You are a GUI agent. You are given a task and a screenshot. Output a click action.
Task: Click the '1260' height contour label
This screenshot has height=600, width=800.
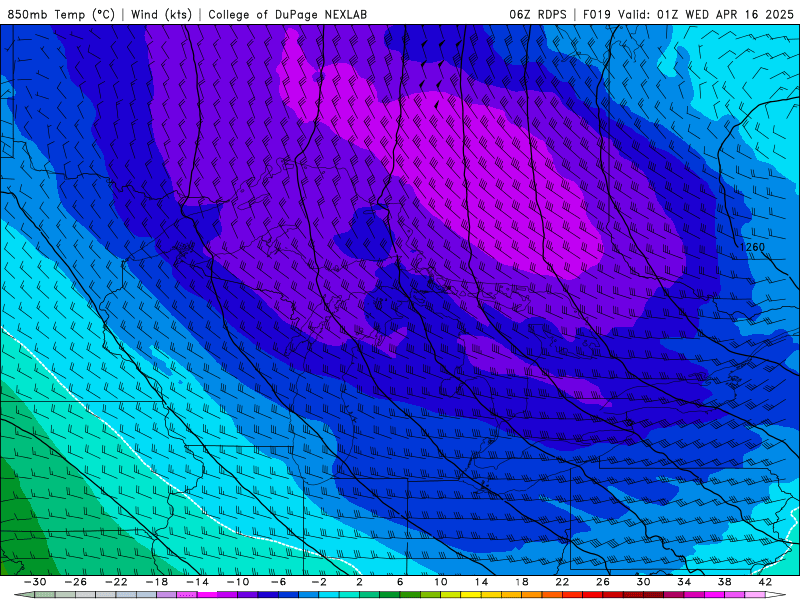(752, 247)
